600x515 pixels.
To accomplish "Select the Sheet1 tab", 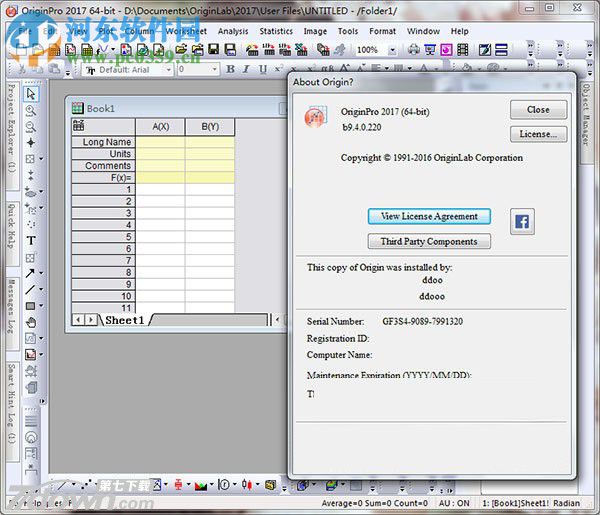I will [125, 320].
